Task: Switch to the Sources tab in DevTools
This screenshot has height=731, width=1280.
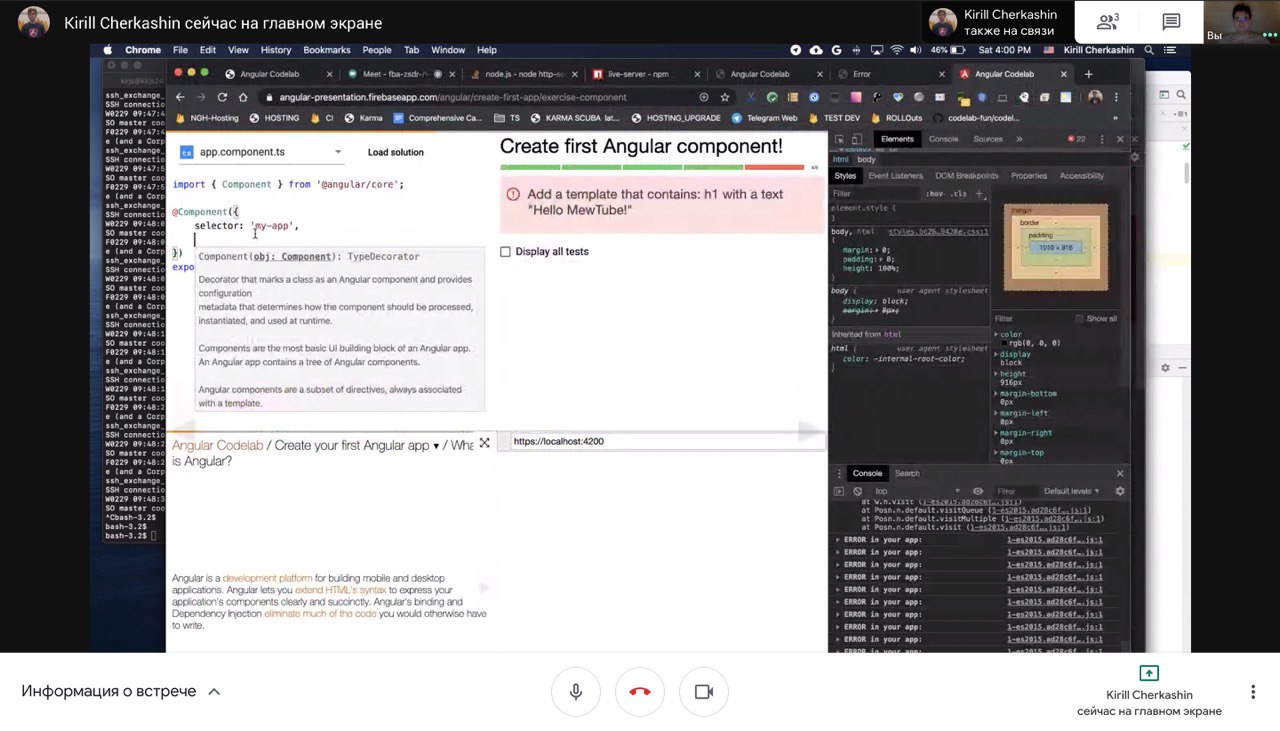Action: pos(988,139)
